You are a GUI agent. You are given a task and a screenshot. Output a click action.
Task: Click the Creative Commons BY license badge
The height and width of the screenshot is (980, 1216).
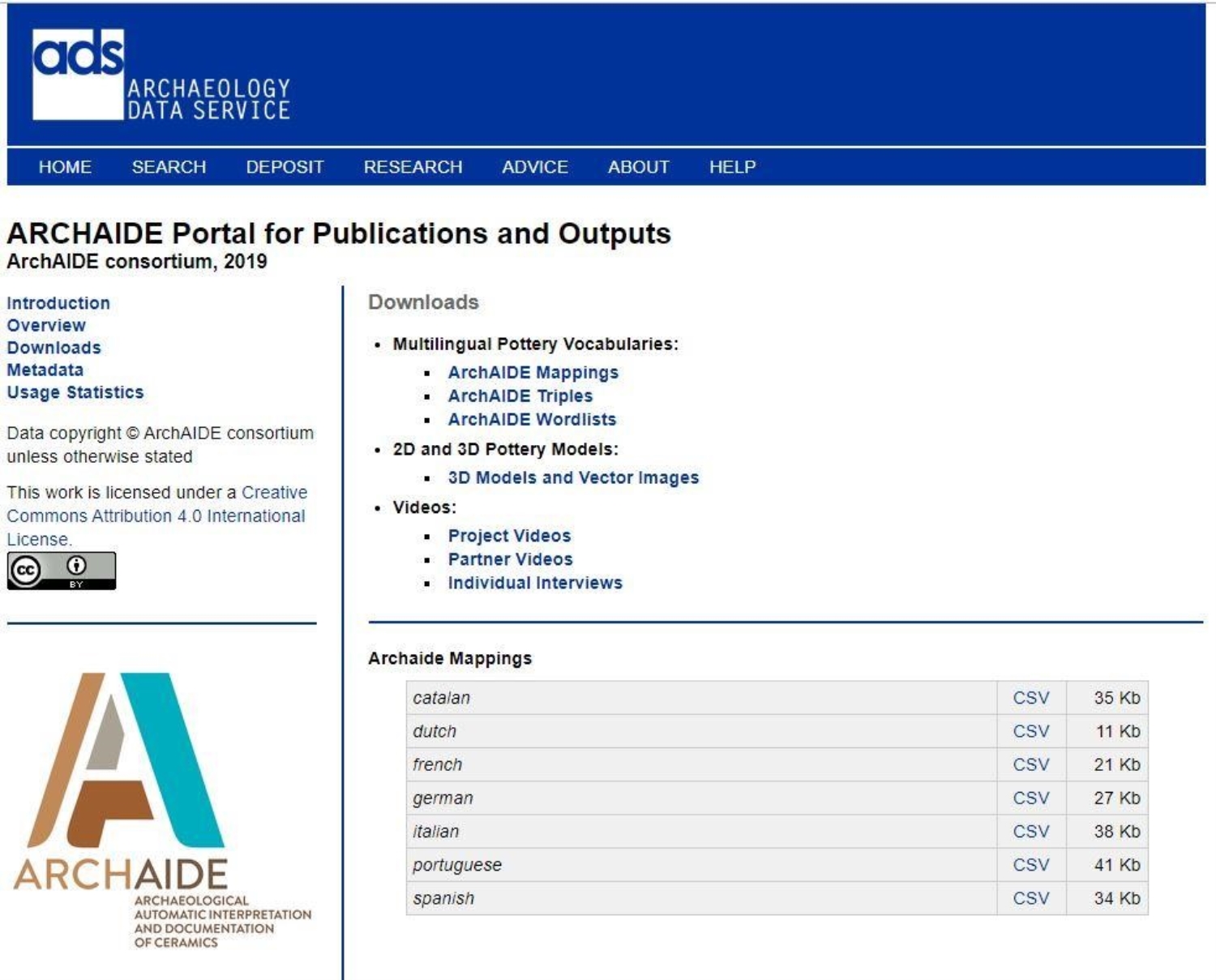click(x=62, y=571)
